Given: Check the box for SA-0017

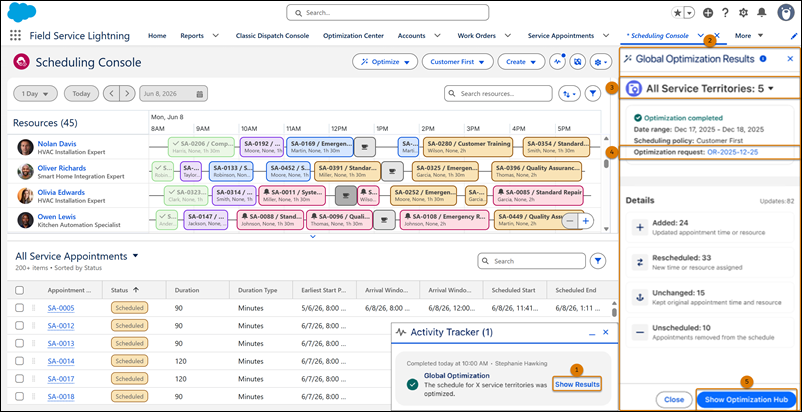Looking at the screenshot, I should click(19, 379).
